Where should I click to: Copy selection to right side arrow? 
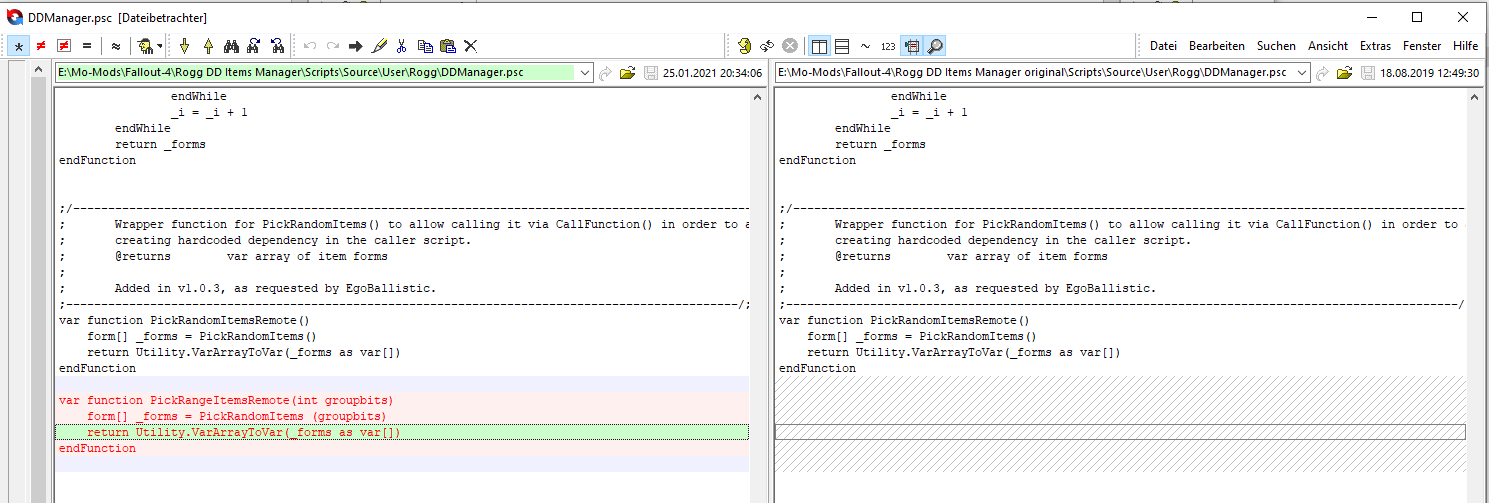coord(355,46)
